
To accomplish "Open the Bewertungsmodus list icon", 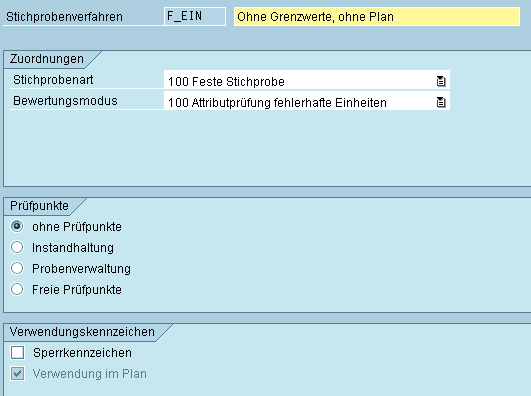I will point(441,102).
